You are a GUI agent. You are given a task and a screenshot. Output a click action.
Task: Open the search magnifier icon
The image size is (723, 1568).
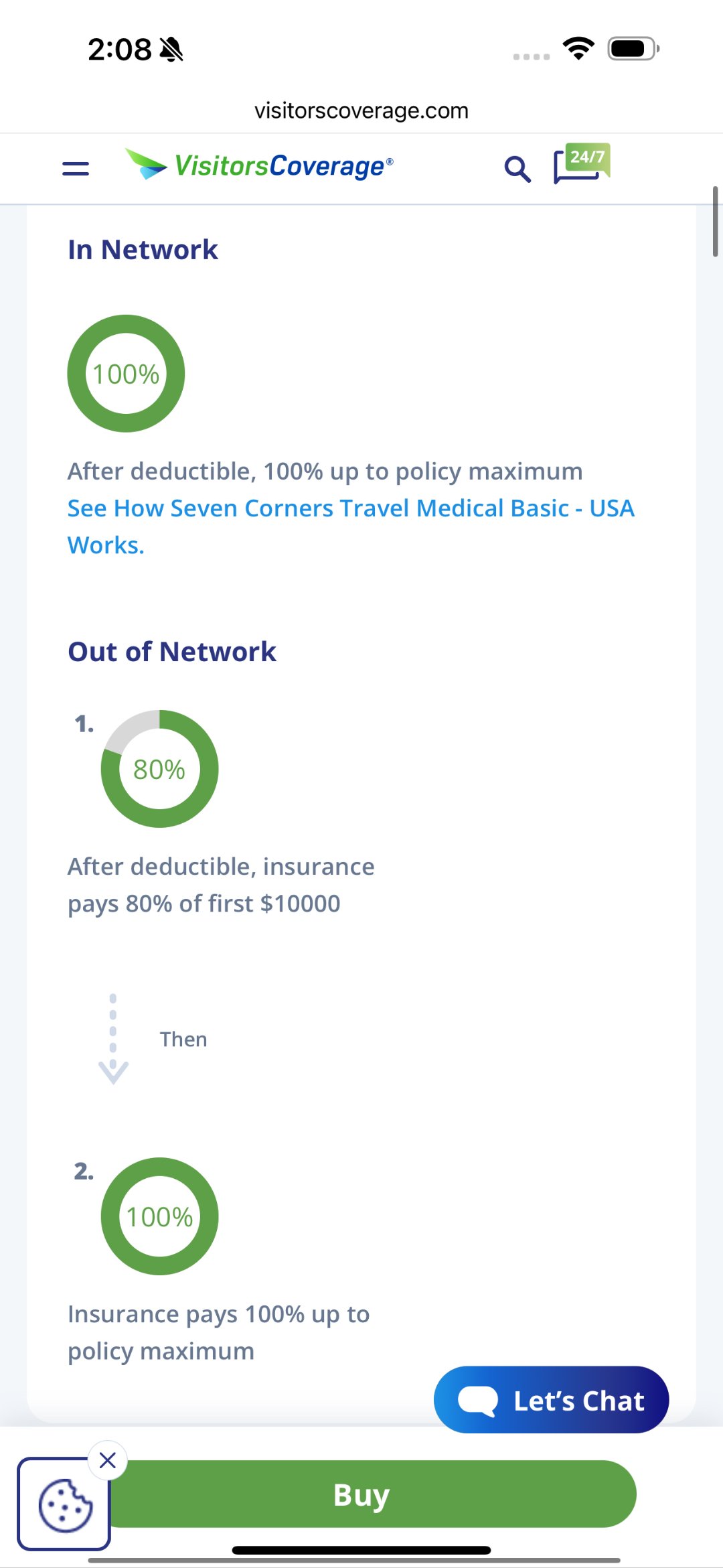point(517,169)
